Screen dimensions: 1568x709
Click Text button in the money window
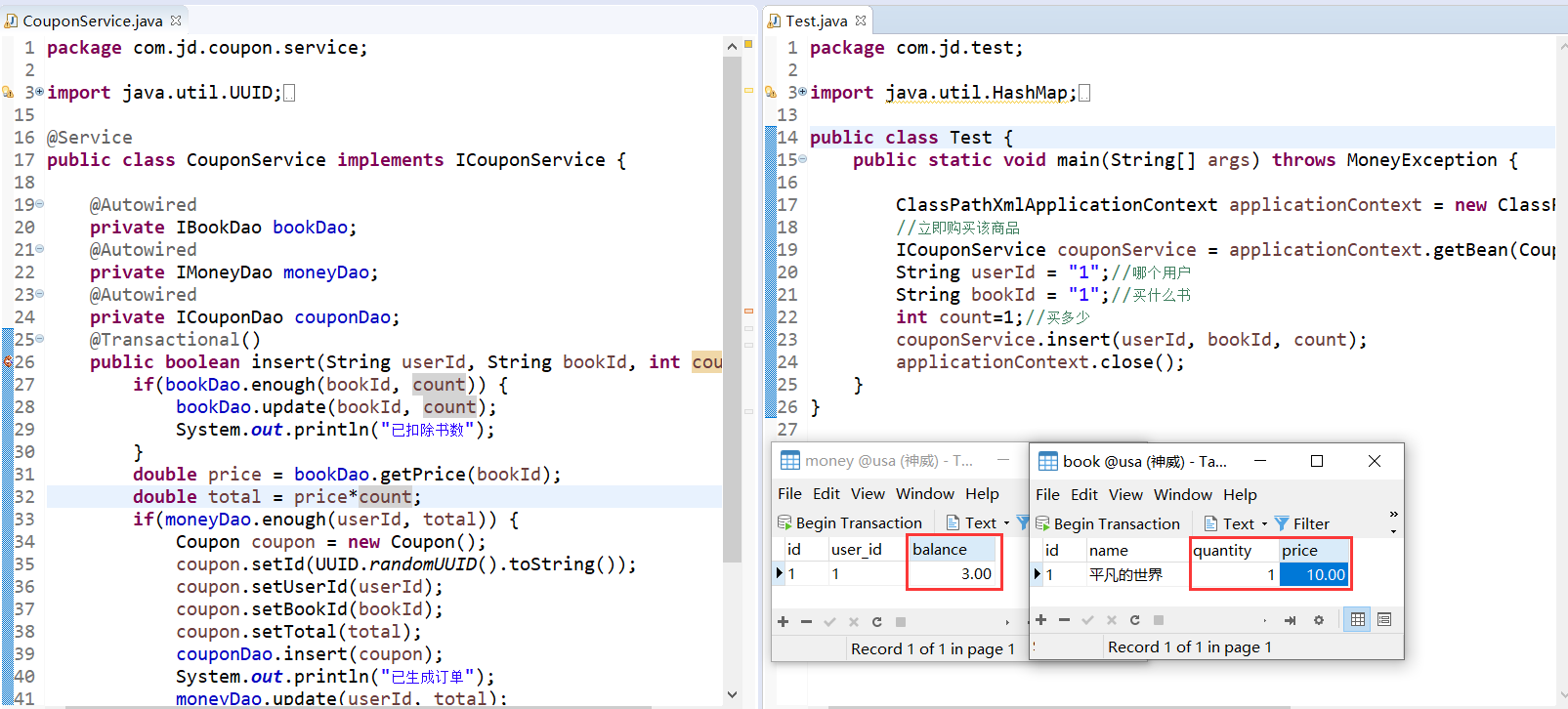[972, 522]
